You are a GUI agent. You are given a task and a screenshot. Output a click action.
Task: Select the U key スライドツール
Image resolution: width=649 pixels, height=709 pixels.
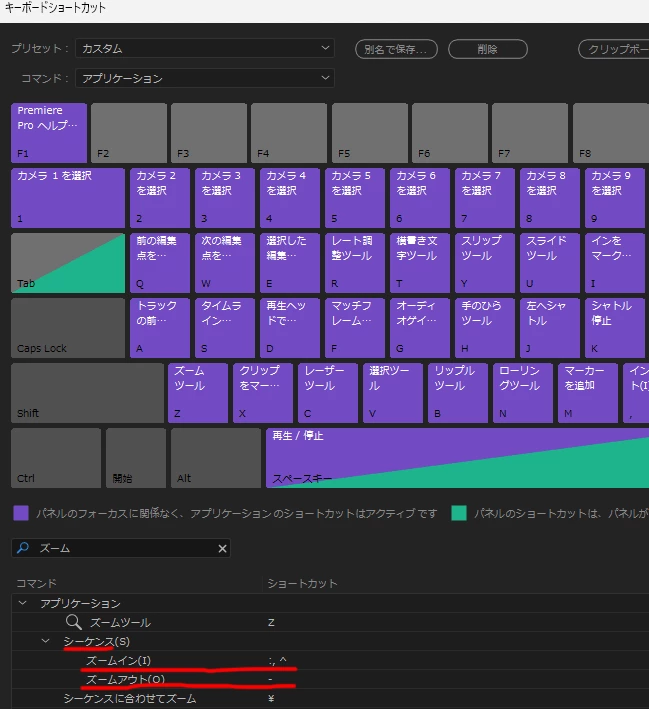click(550, 263)
